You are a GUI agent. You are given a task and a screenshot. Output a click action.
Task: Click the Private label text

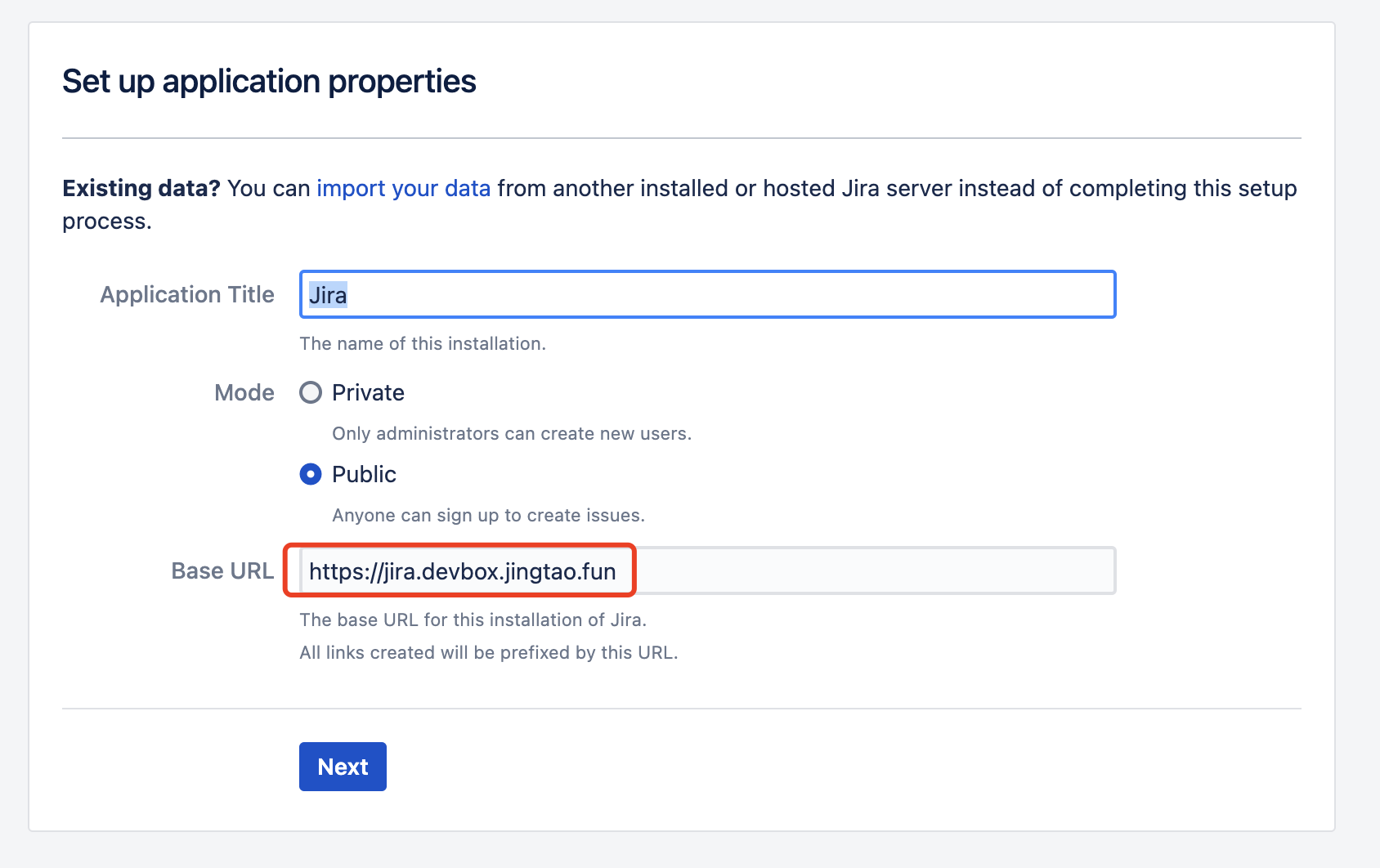[368, 393]
